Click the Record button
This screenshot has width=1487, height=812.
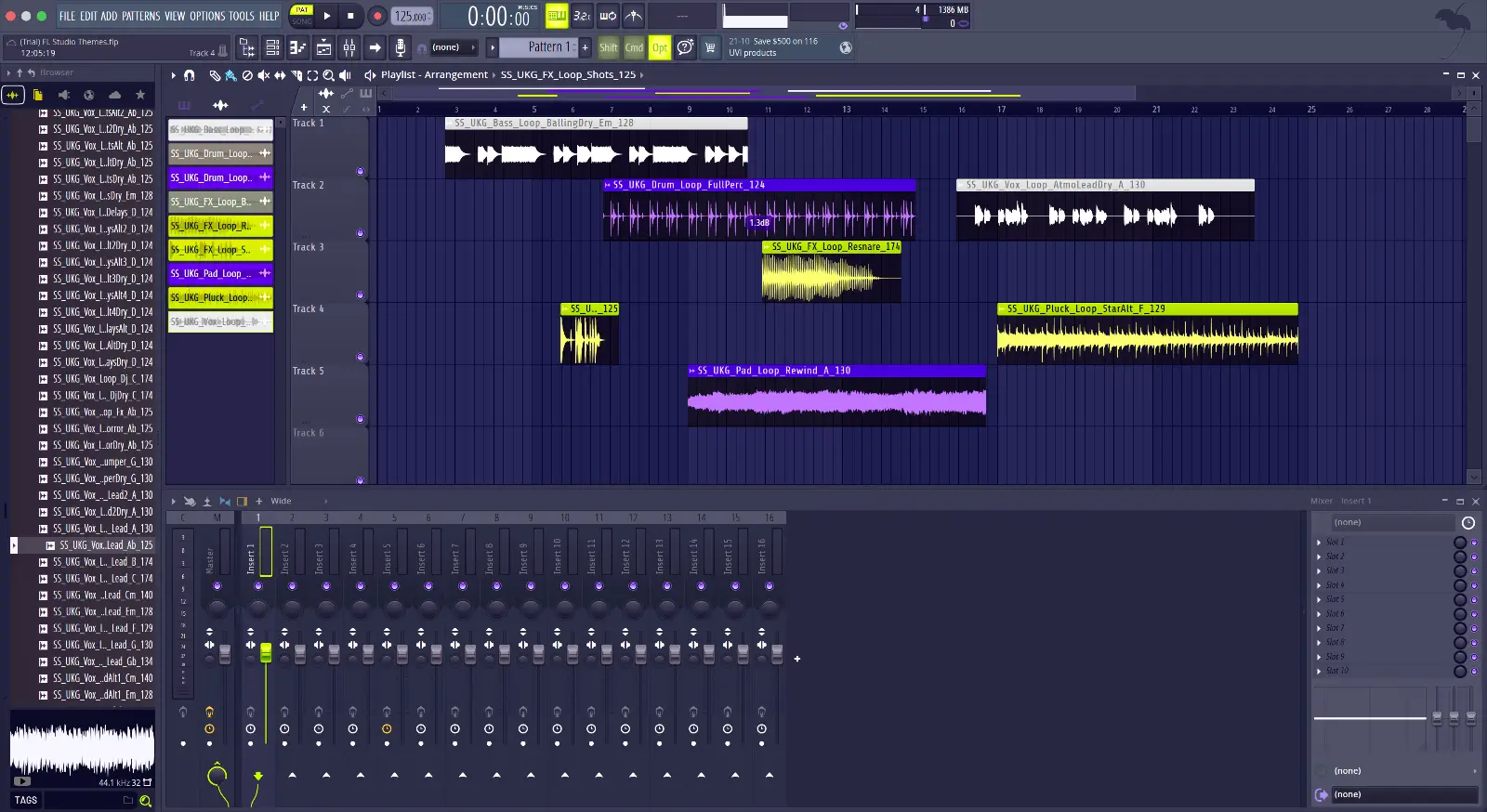[x=377, y=16]
